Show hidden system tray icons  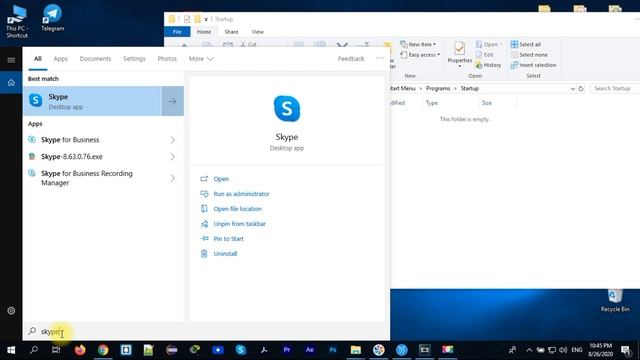[x=529, y=350]
